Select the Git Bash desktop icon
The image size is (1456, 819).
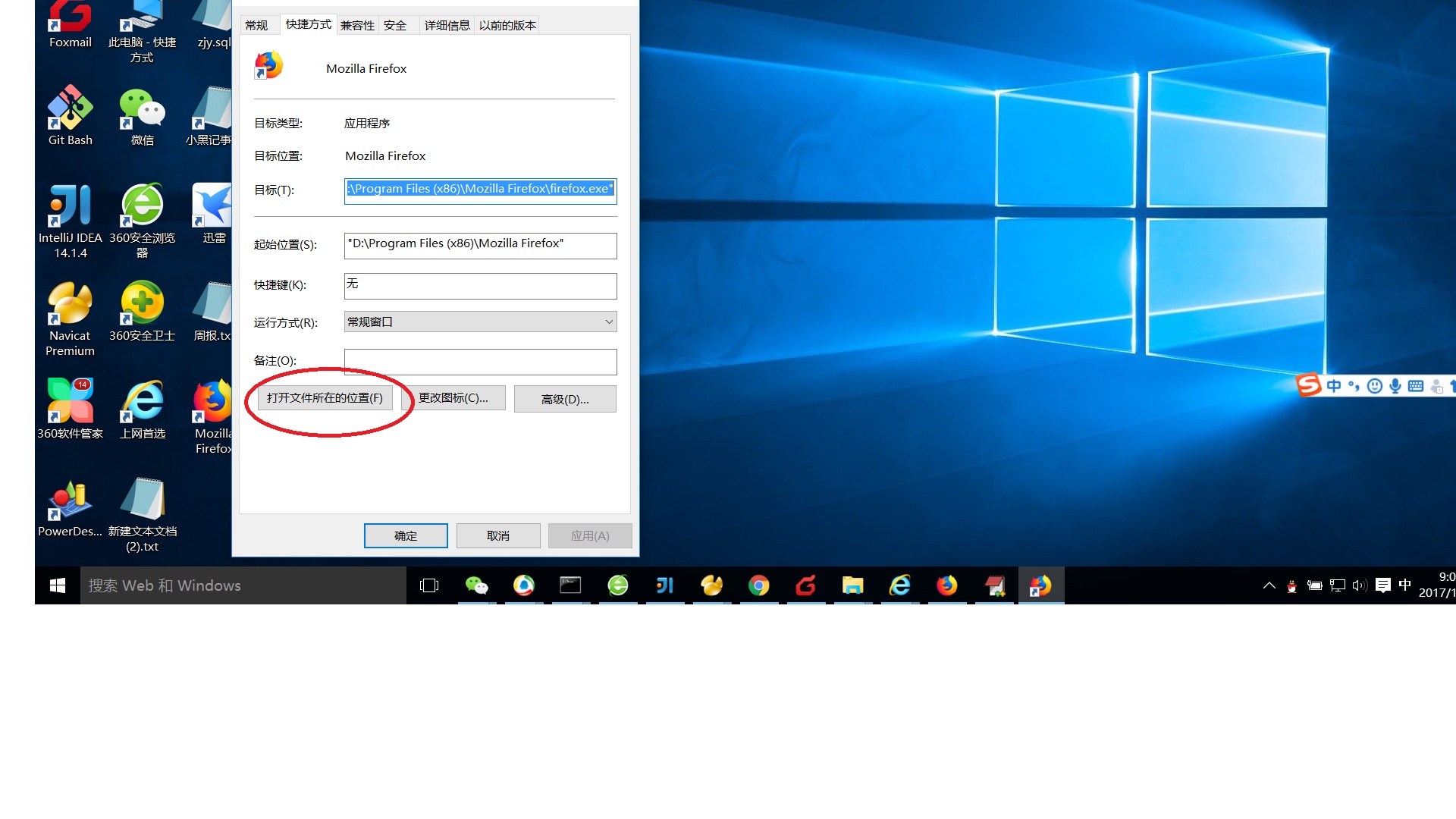pos(70,115)
